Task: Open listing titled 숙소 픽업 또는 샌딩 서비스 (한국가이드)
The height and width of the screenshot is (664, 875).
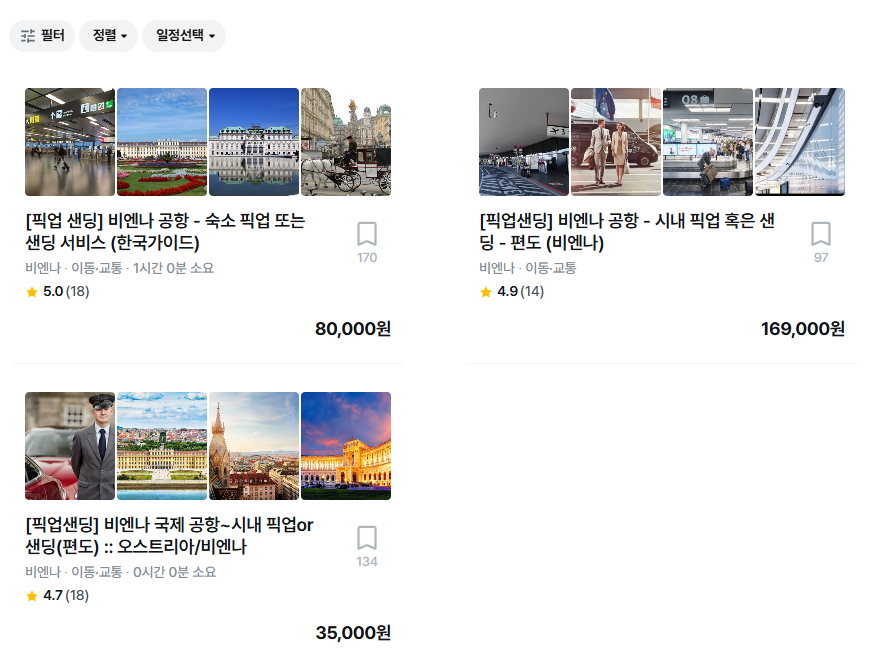Action: (x=165, y=232)
